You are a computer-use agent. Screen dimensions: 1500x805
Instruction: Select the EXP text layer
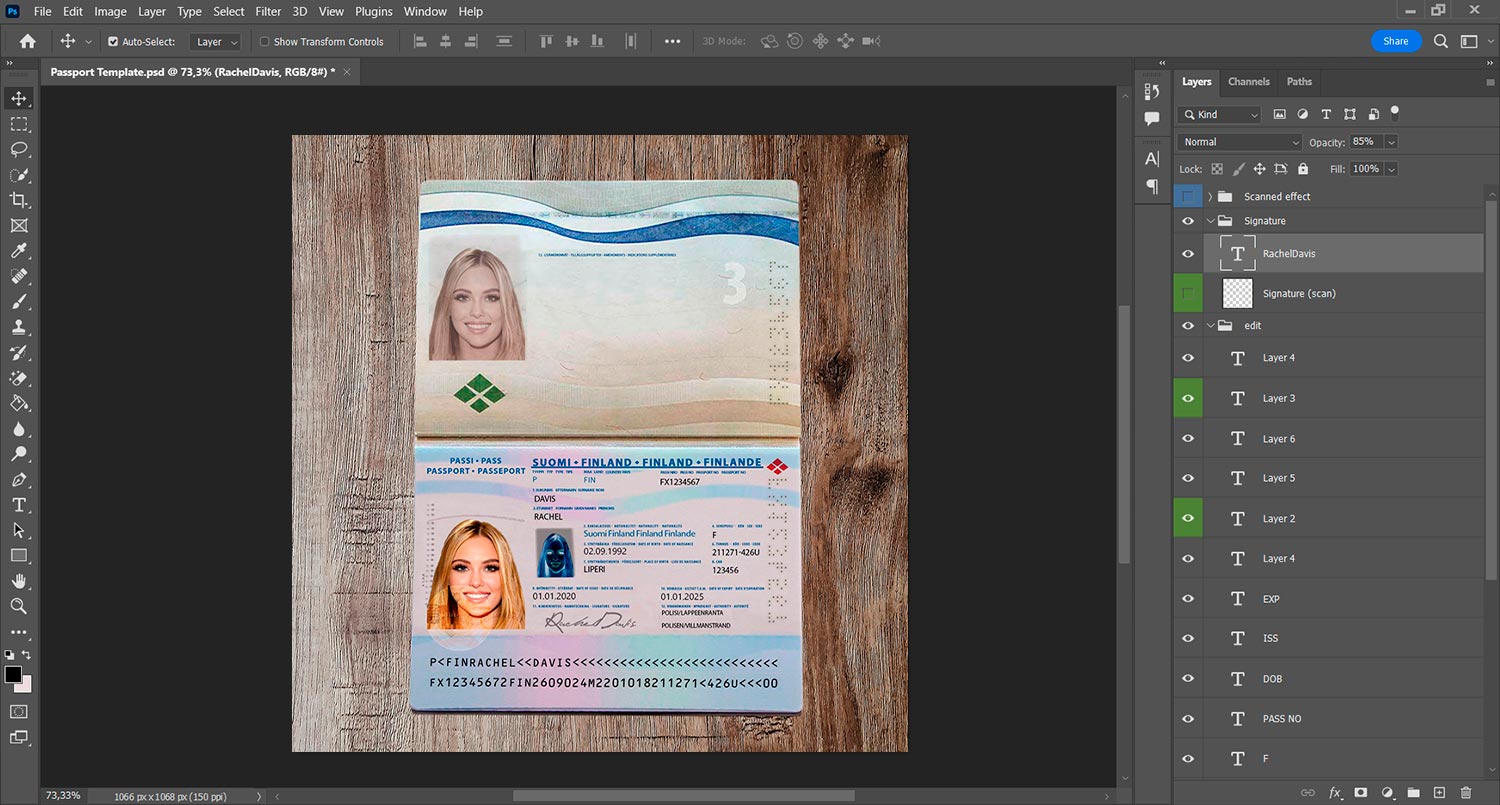(x=1270, y=599)
